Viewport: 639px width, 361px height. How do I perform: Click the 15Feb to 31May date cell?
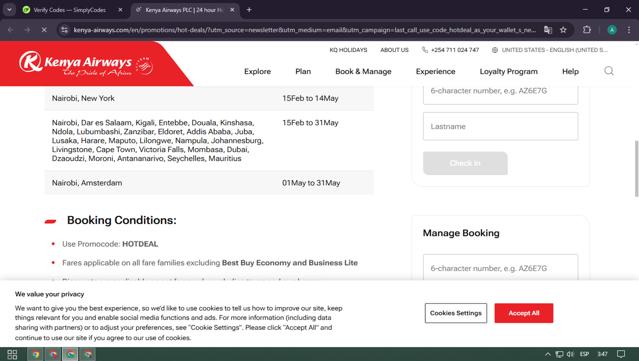[310, 123]
